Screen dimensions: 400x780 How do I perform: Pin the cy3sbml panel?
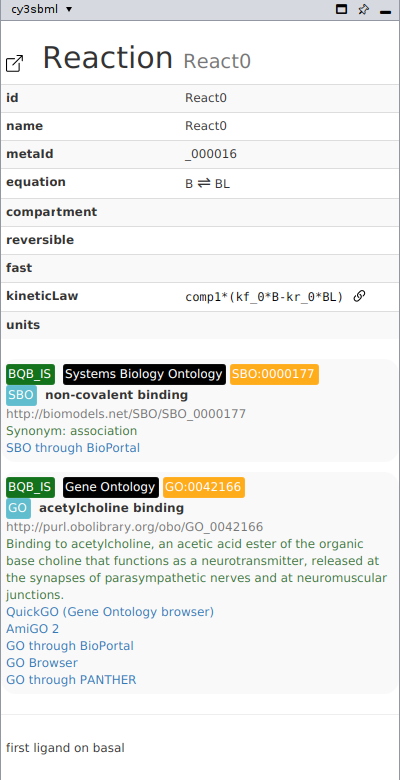(x=363, y=9)
